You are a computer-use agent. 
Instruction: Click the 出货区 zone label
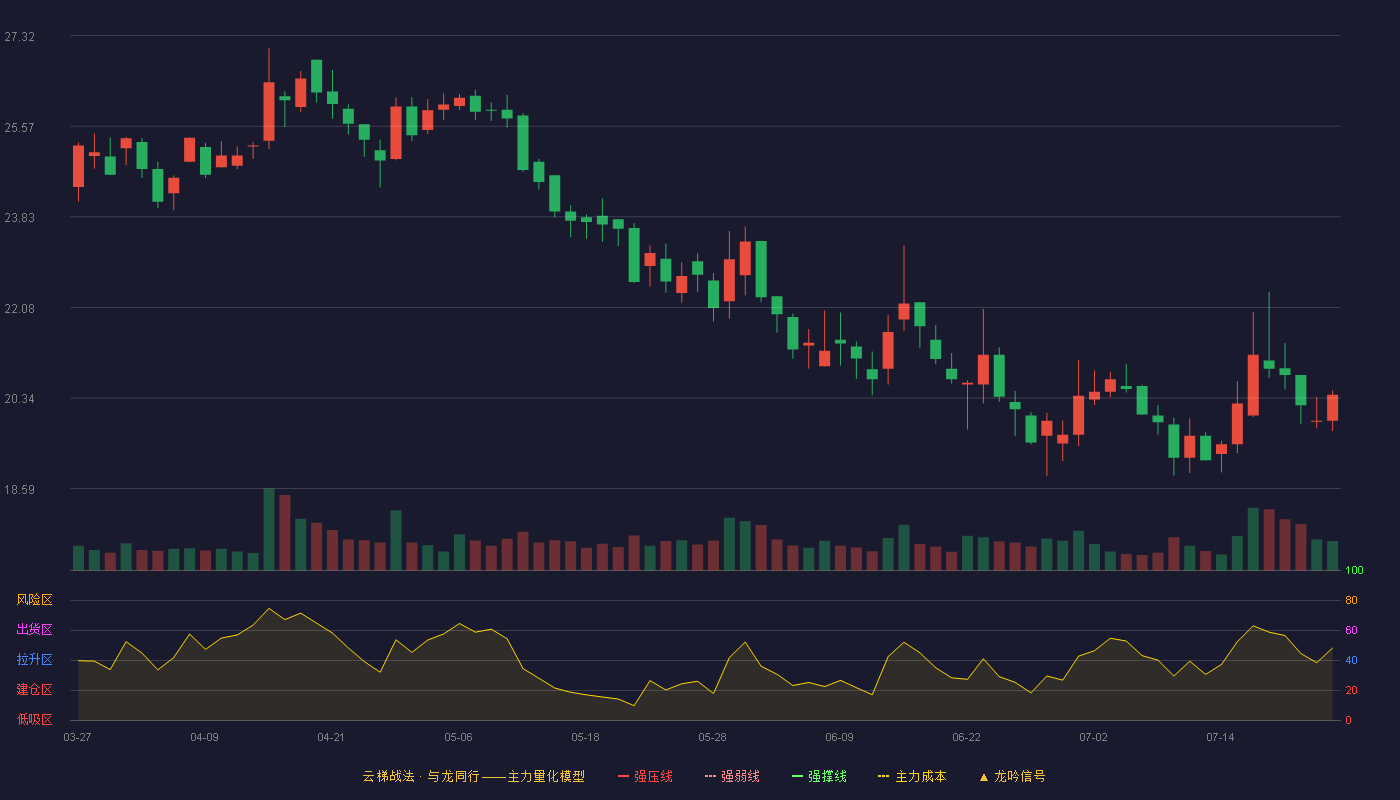[34, 630]
